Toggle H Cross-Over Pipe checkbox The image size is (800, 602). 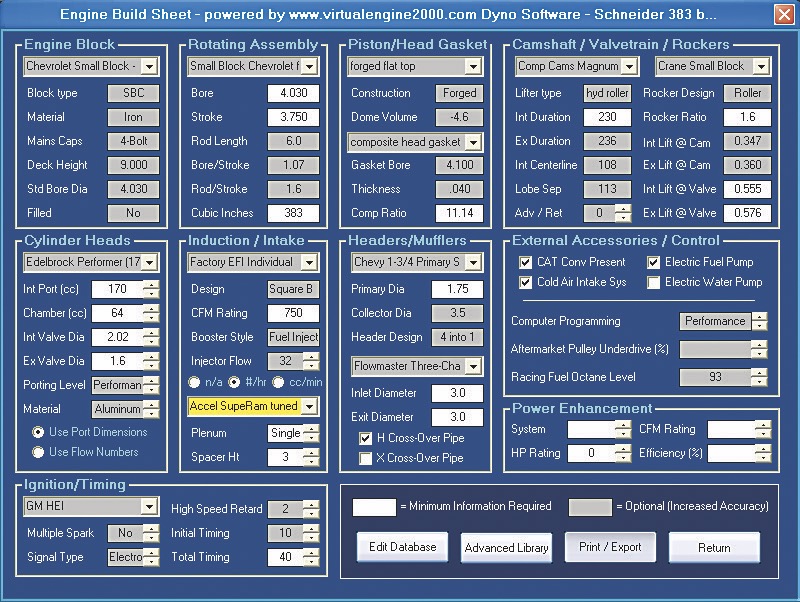(365, 438)
